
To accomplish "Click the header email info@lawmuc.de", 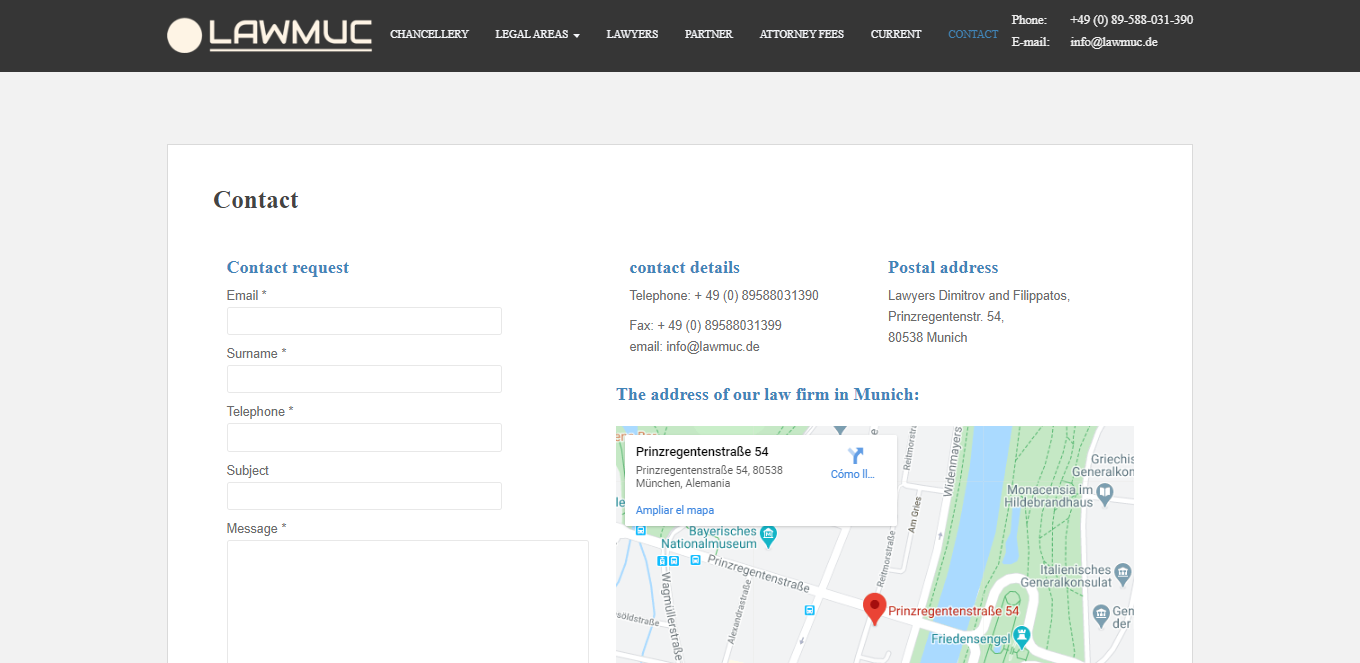I will 1114,42.
